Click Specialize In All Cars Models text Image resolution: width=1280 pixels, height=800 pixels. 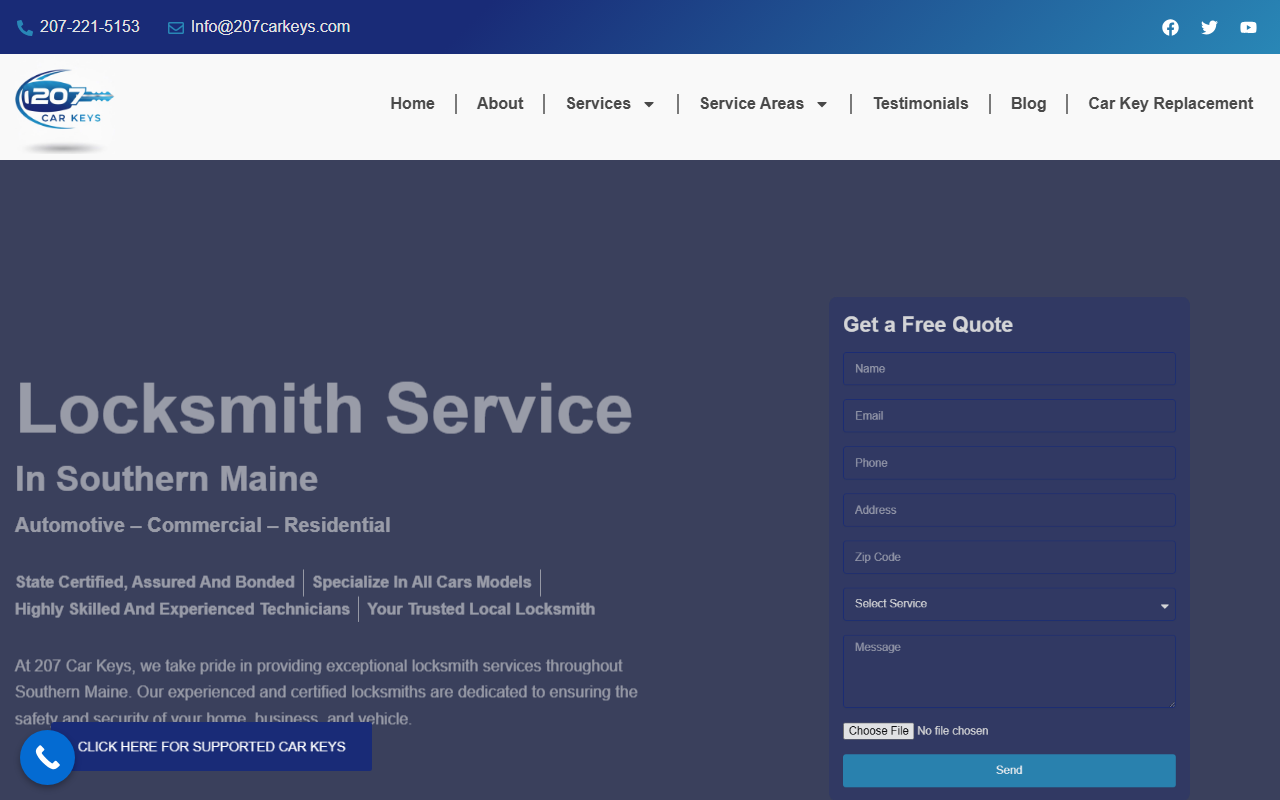point(422,582)
